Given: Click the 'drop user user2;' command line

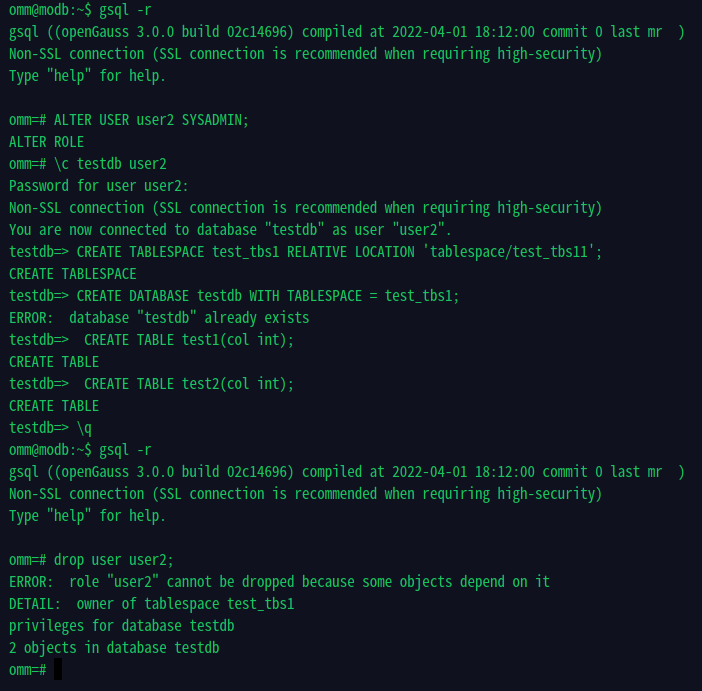Looking at the screenshot, I should 91,560.
